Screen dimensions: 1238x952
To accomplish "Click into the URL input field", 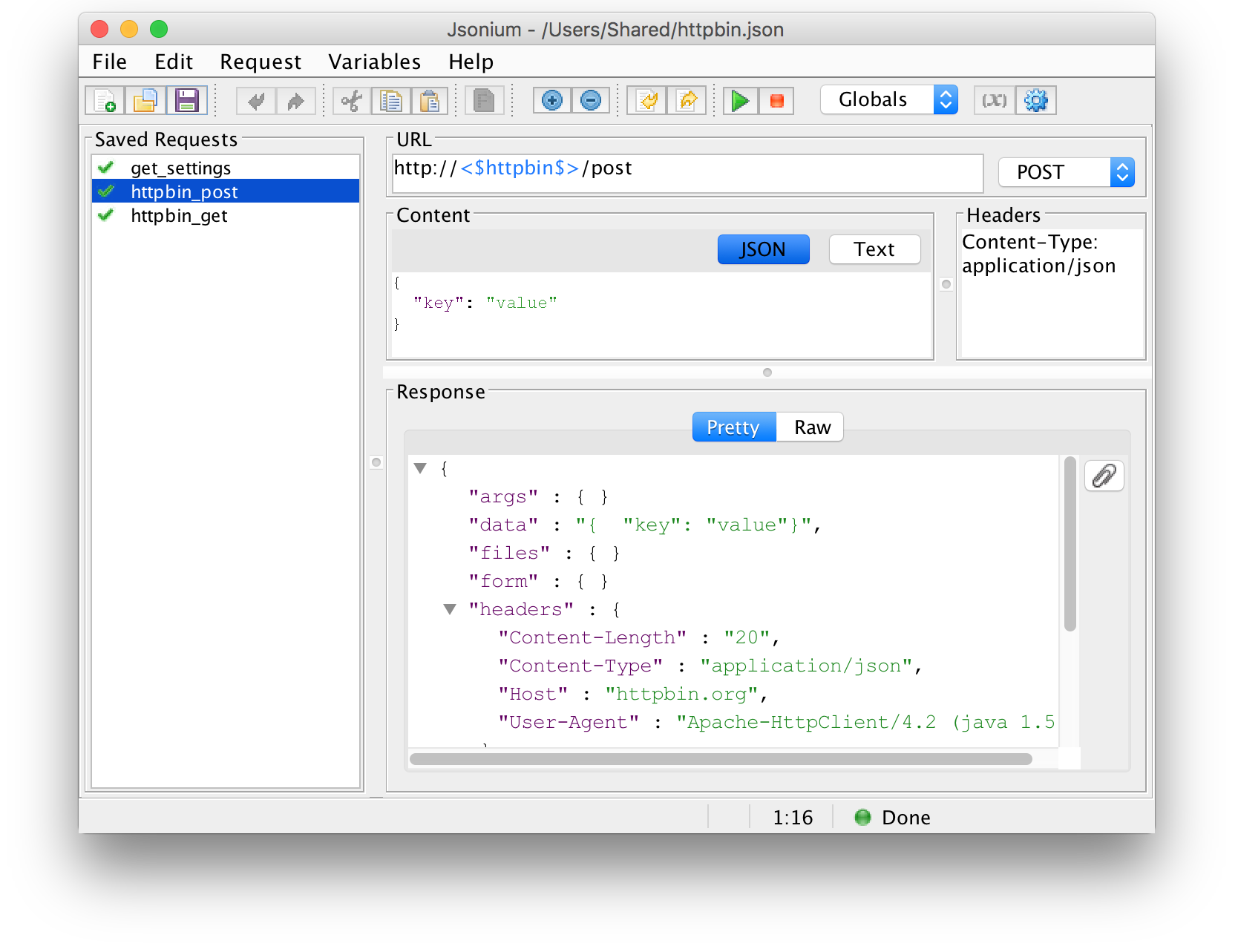I will click(687, 173).
